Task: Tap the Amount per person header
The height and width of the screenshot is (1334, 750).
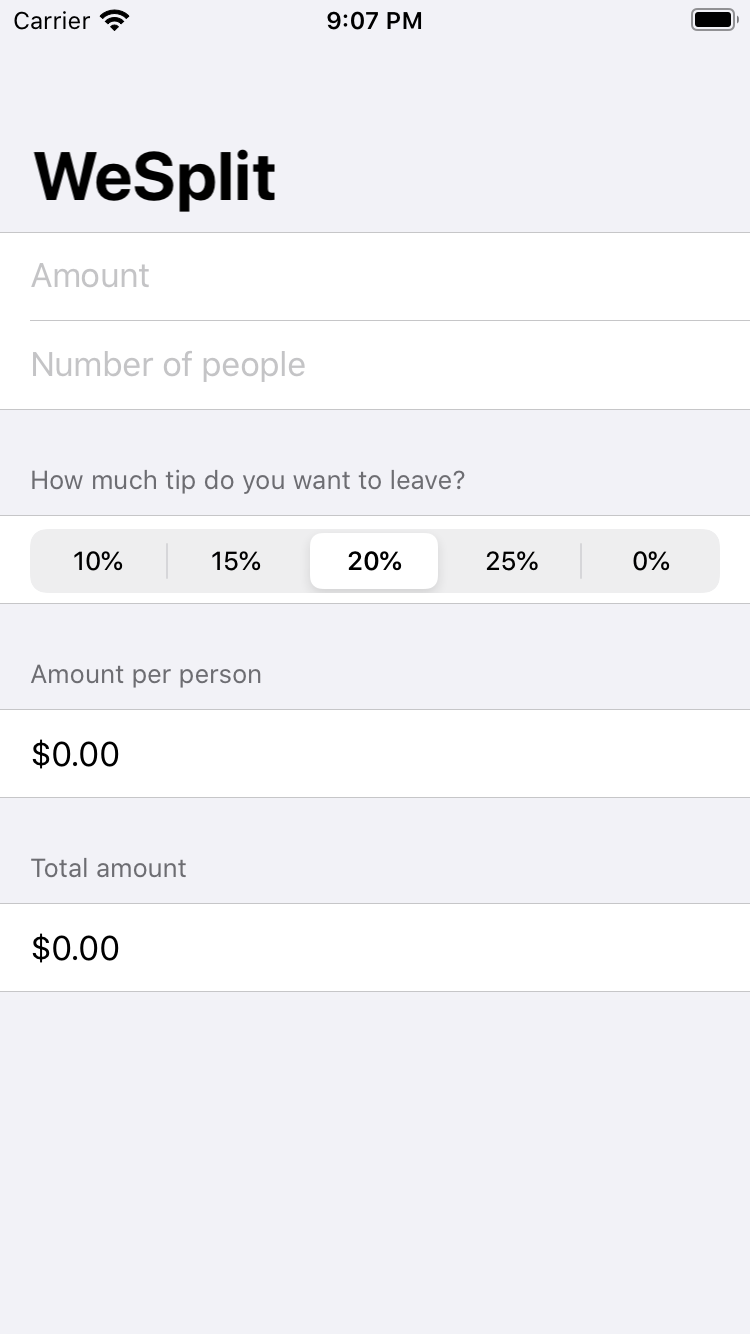Action: [146, 675]
